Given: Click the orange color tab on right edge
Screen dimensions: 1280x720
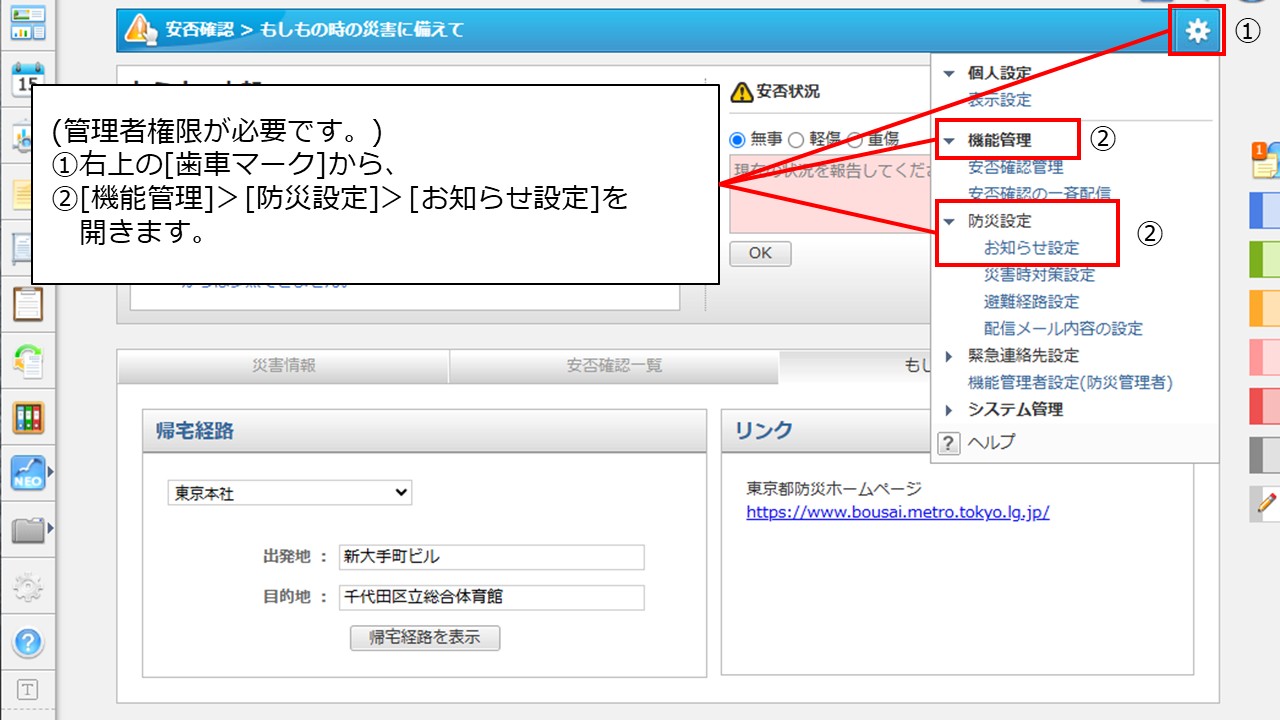Looking at the screenshot, I should coord(1265,308).
